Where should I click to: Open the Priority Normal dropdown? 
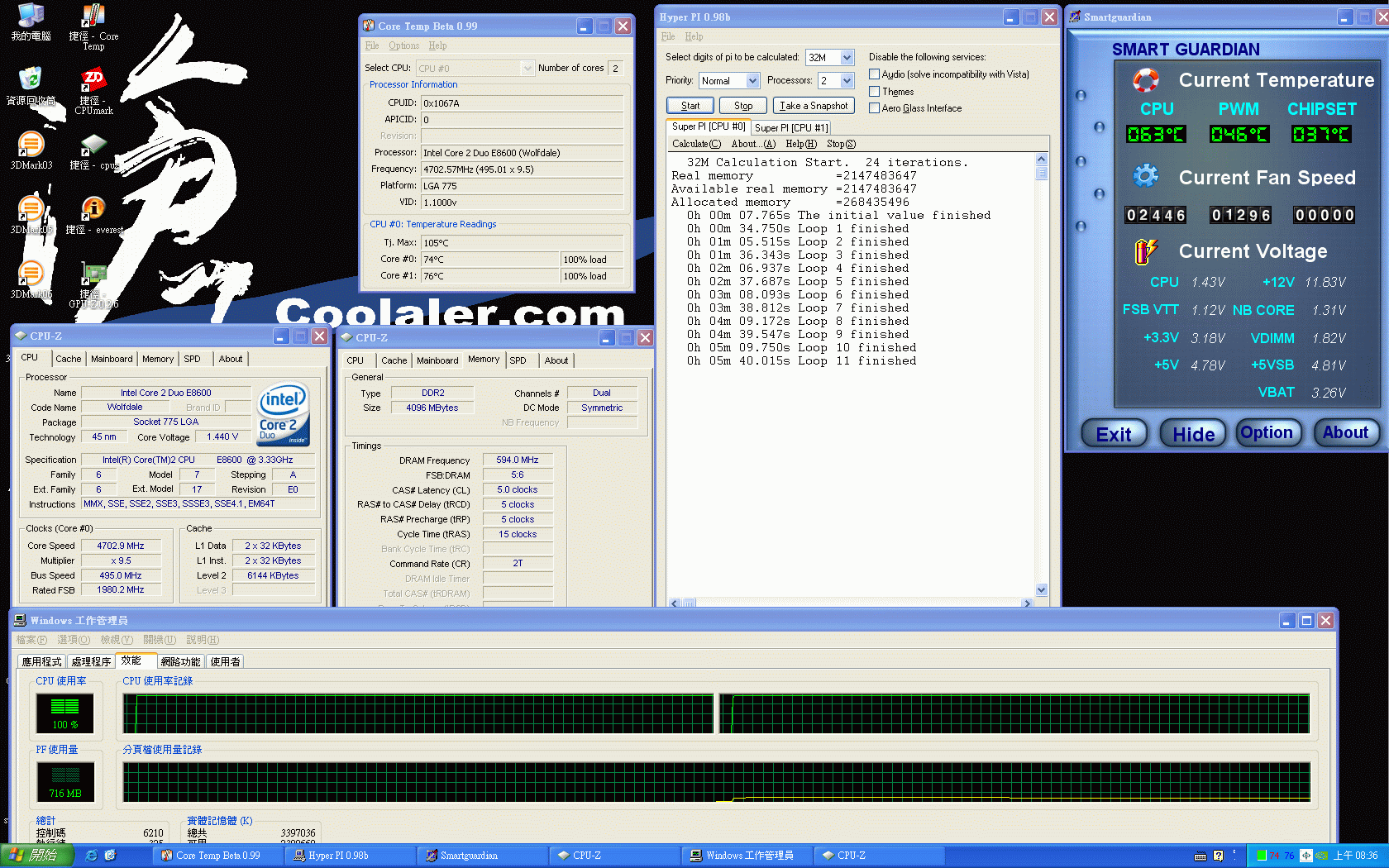pos(752,80)
